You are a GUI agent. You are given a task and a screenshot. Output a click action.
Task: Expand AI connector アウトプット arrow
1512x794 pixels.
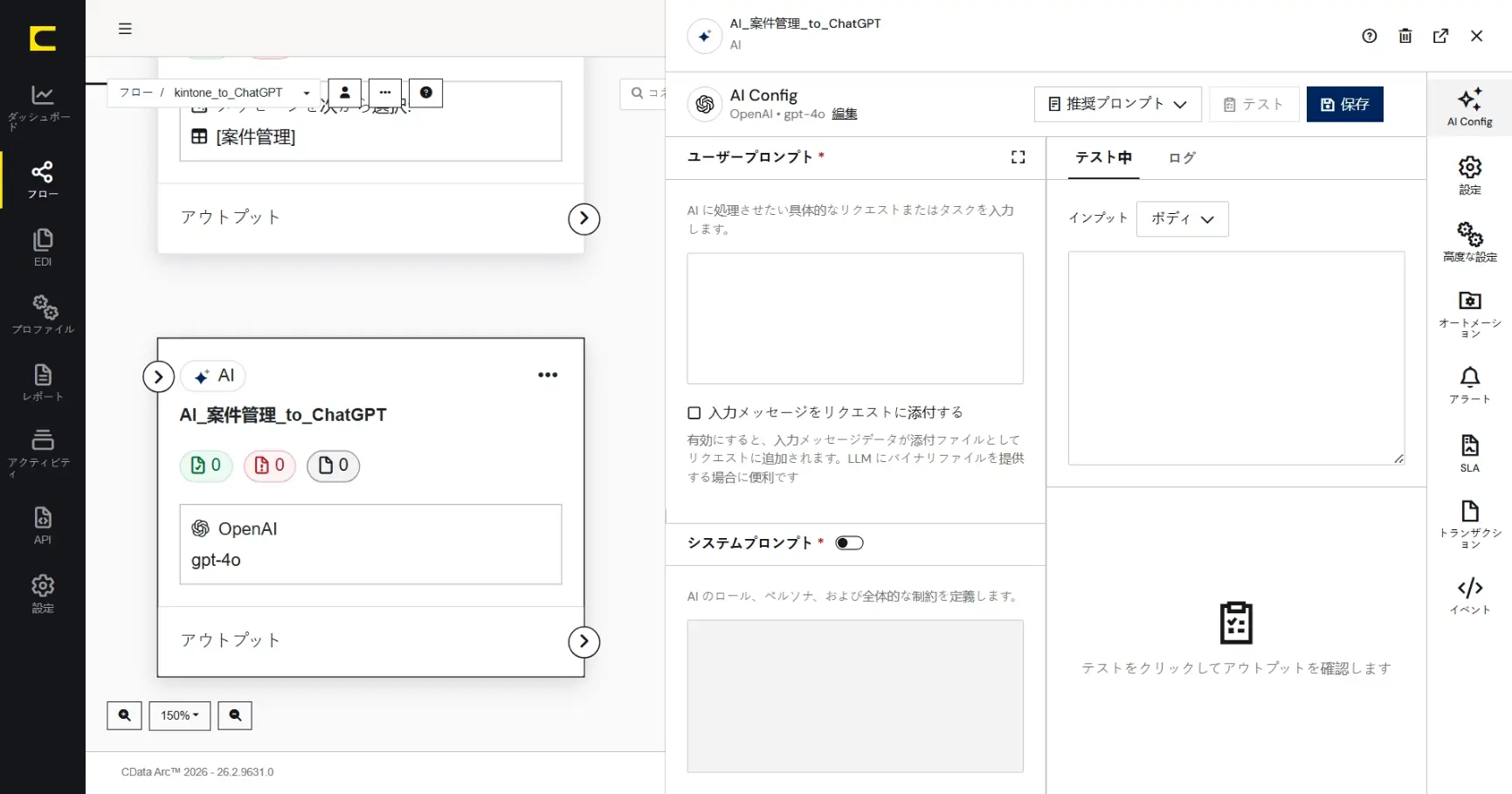(x=584, y=642)
